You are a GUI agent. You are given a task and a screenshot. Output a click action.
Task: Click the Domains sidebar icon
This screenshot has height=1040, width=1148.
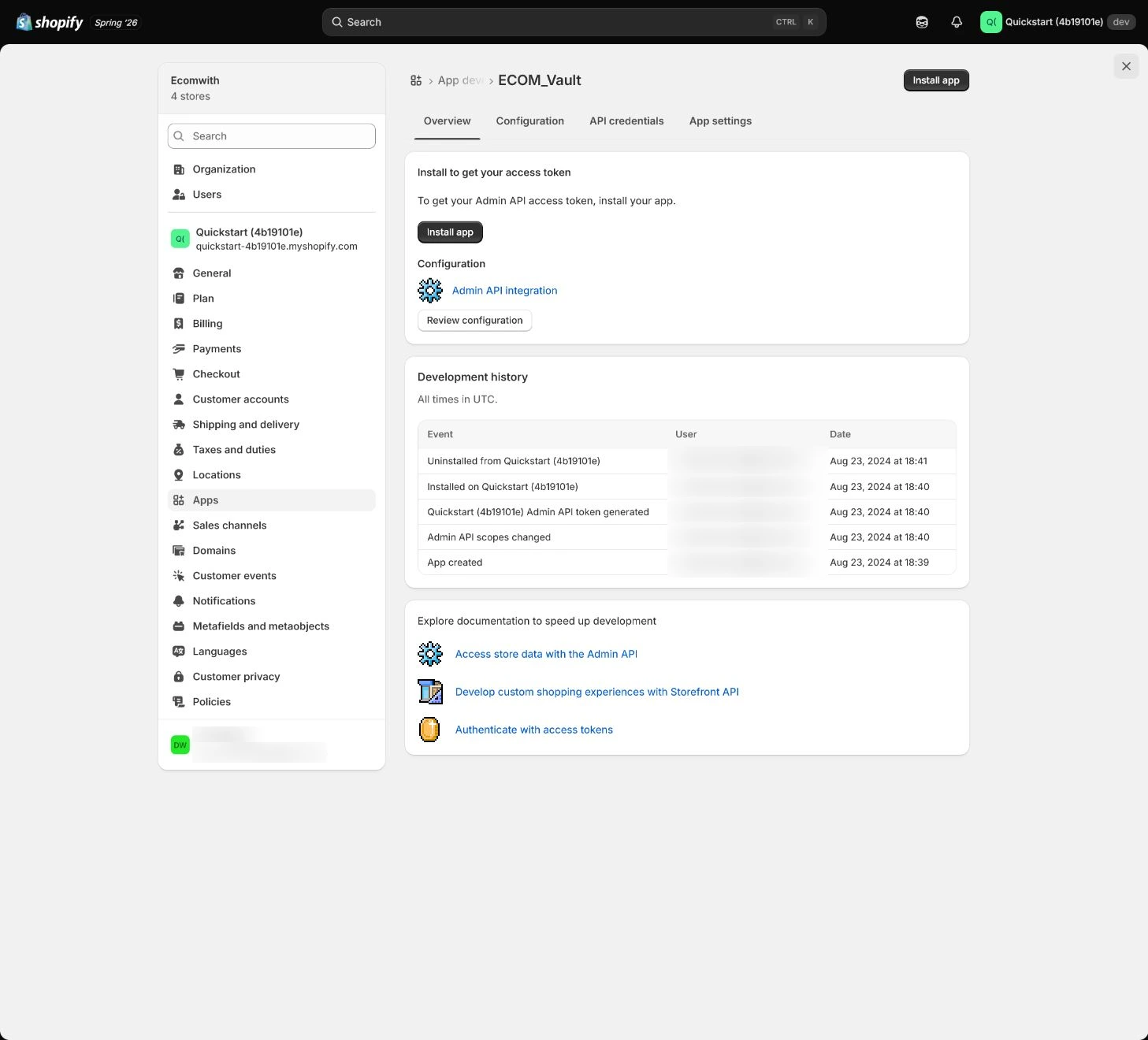click(x=179, y=551)
